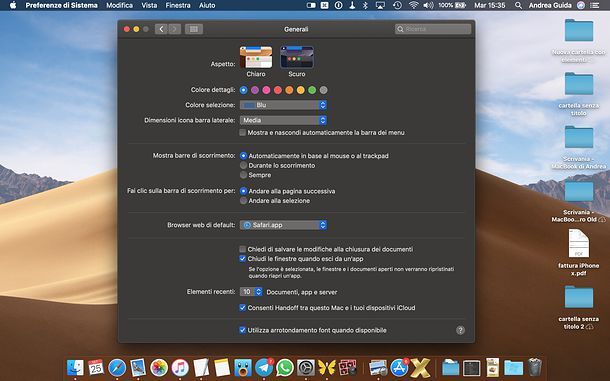
Task: Go back with the left chevron toolbar button
Action: pos(161,29)
